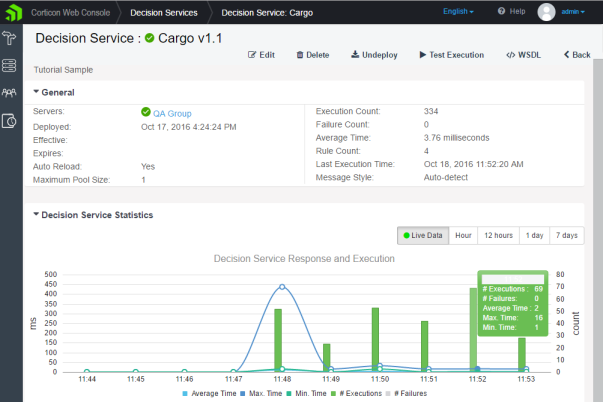Open the Users sidebar icon

point(9,93)
